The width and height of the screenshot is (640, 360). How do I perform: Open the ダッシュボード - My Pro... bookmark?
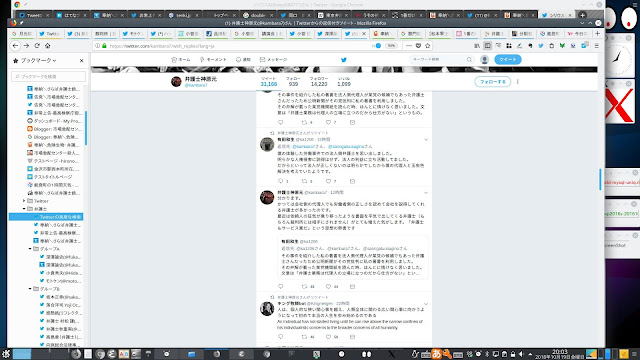click(54, 121)
